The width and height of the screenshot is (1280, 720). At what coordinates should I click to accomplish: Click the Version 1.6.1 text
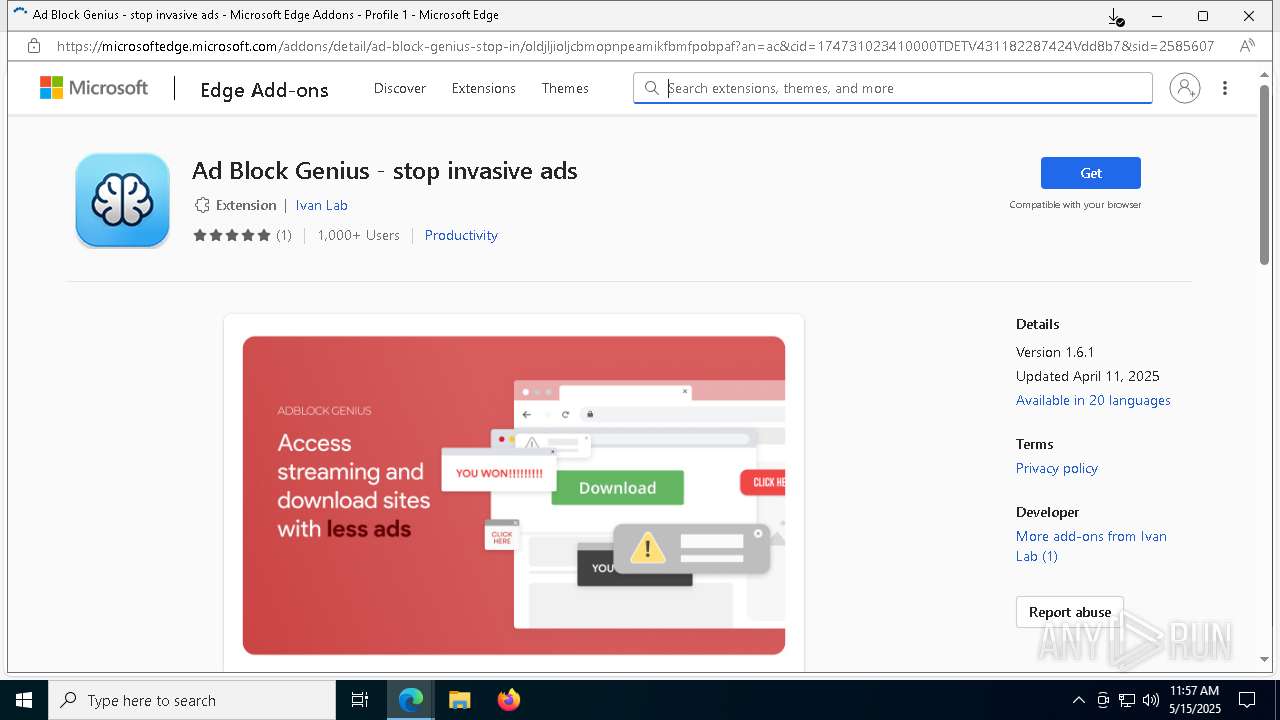(1055, 352)
